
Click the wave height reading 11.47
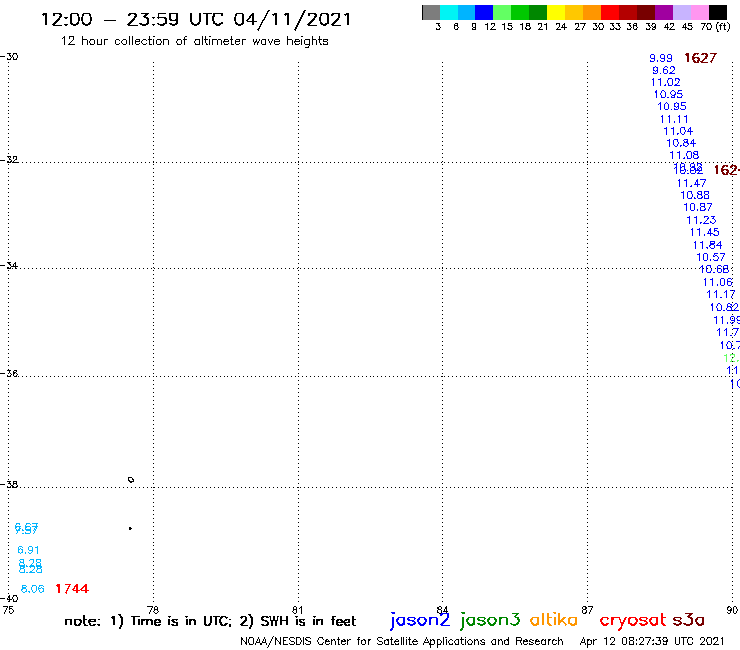coord(691,183)
